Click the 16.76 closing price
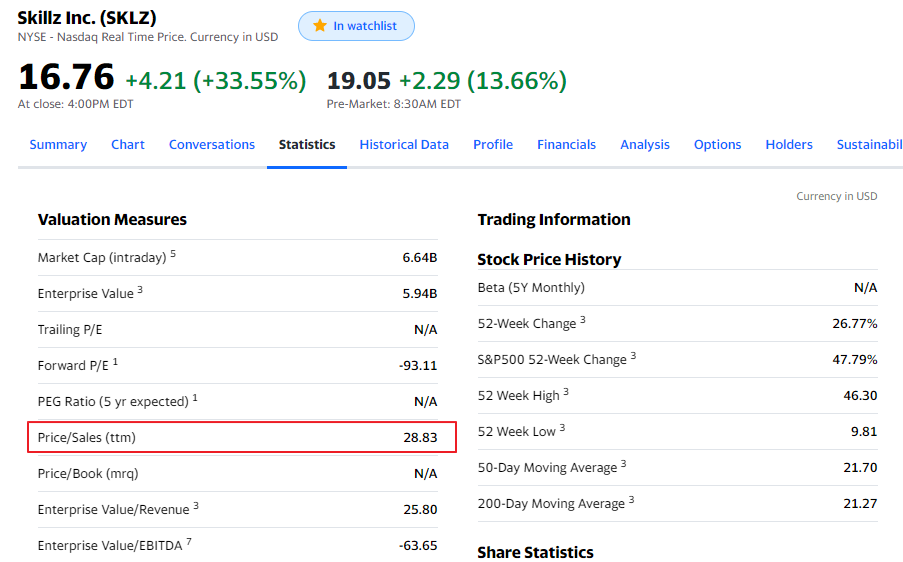 66,77
